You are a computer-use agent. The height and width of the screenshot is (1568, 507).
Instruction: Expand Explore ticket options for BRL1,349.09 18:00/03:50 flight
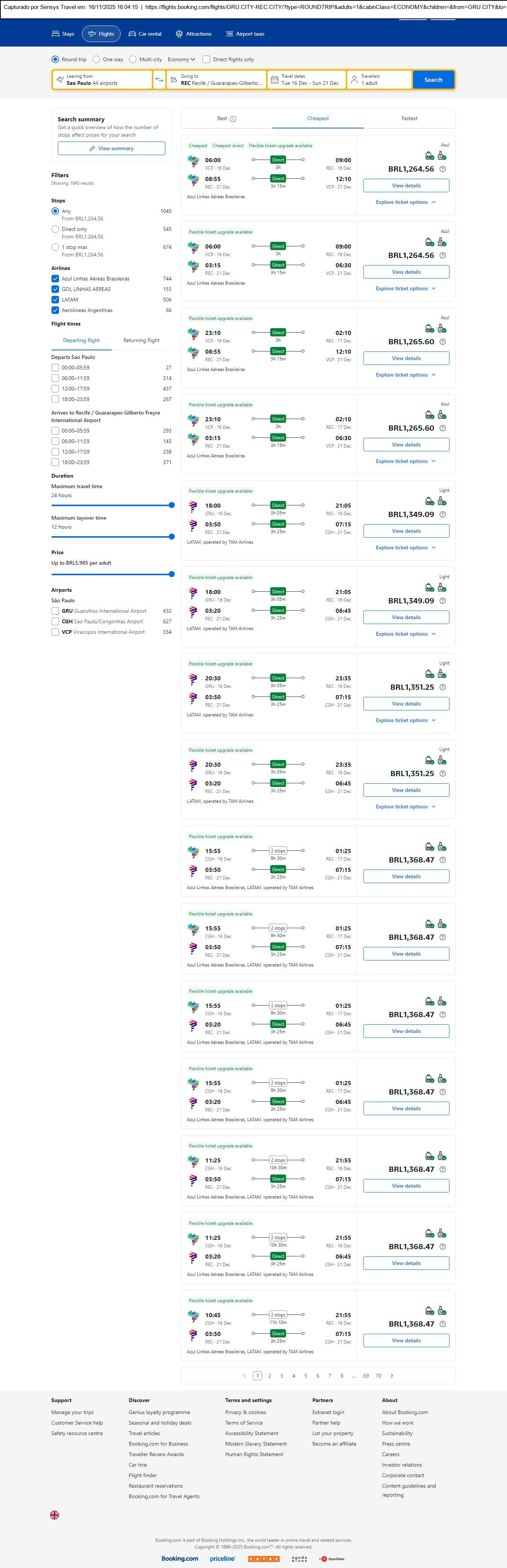click(x=405, y=548)
